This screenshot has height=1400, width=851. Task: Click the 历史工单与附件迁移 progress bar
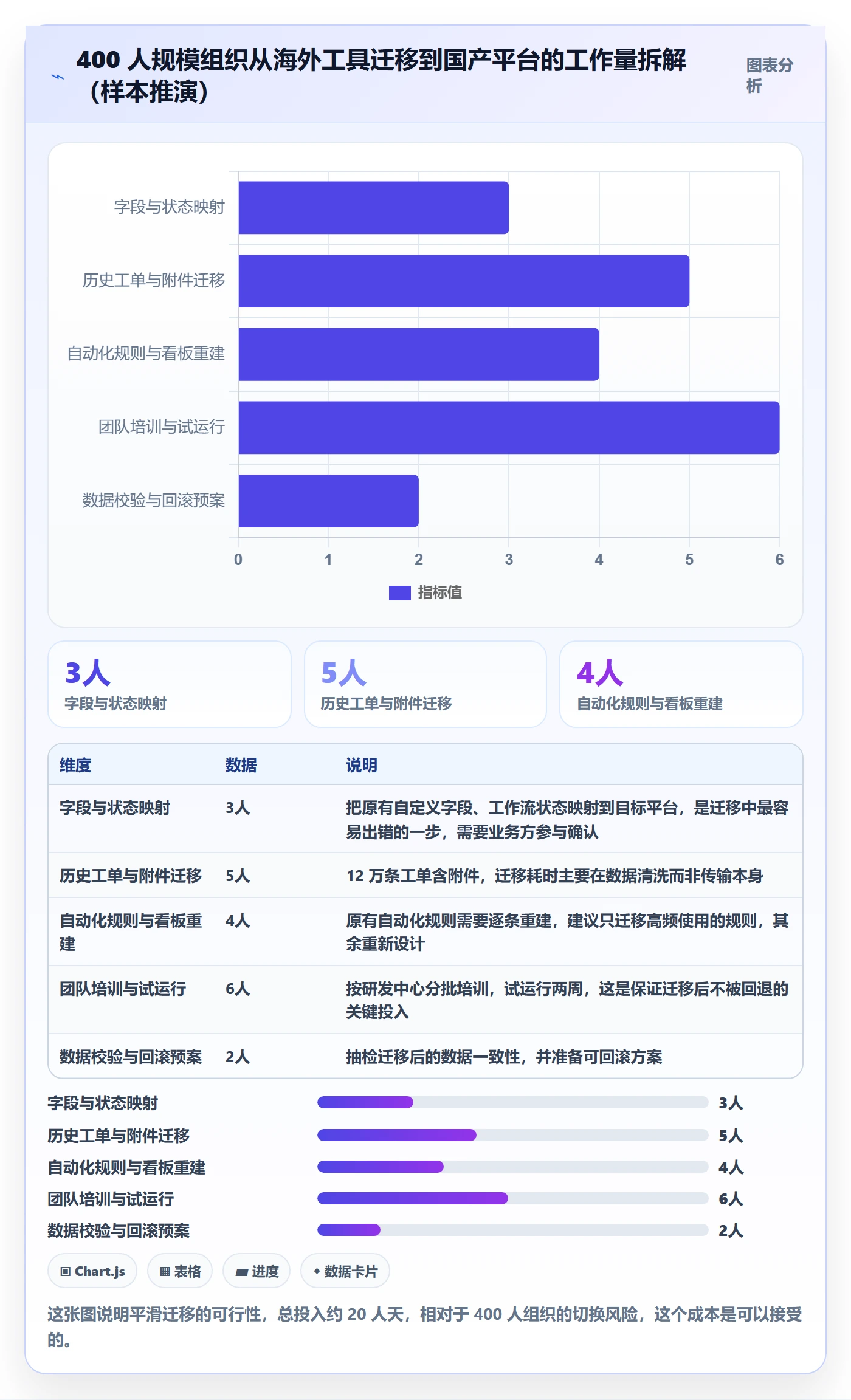513,1135
